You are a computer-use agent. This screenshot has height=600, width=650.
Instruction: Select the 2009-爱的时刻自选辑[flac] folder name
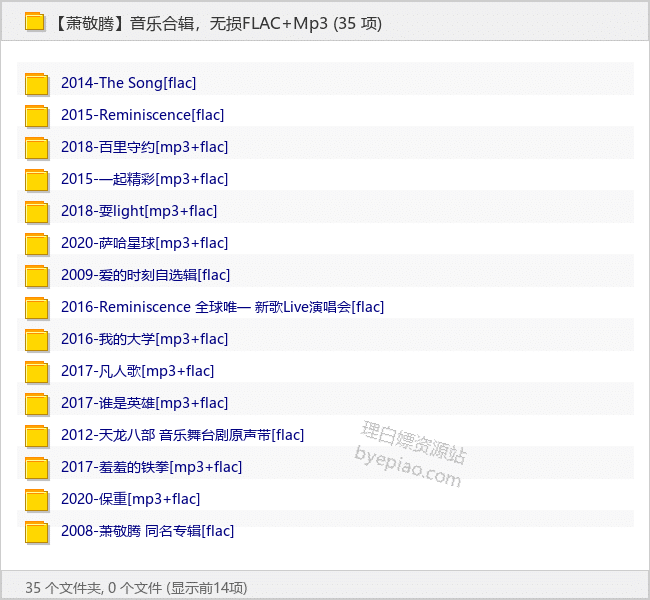coord(146,275)
